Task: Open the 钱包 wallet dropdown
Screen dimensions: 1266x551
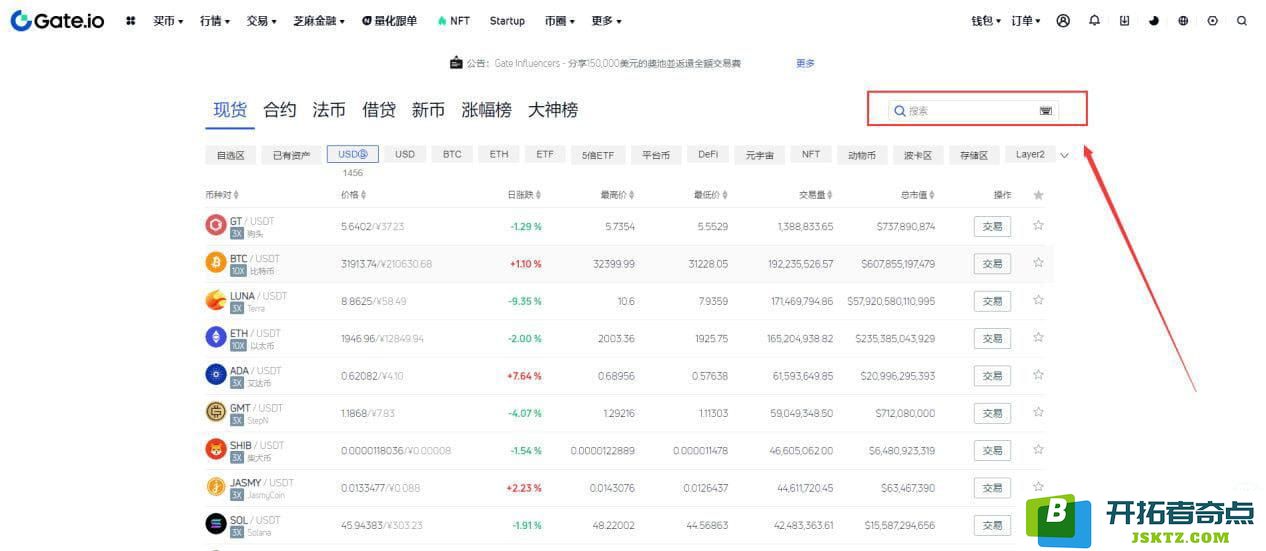Action: pyautogui.click(x=986, y=21)
